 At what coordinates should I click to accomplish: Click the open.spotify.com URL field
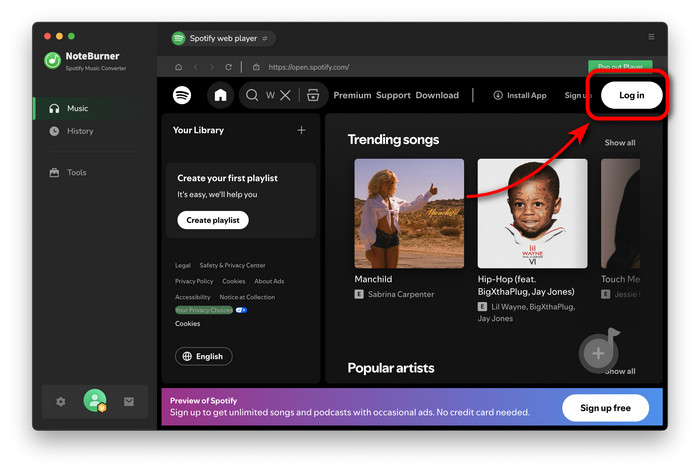click(309, 67)
